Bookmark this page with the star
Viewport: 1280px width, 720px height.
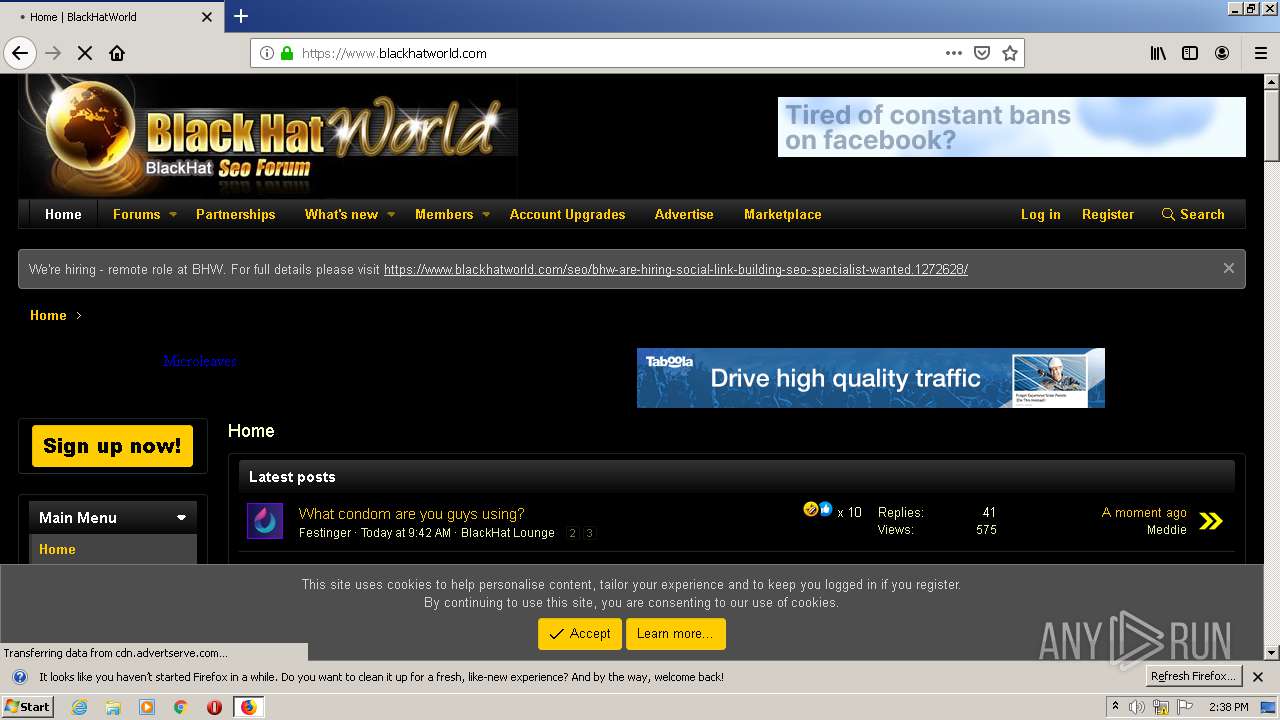1010,53
